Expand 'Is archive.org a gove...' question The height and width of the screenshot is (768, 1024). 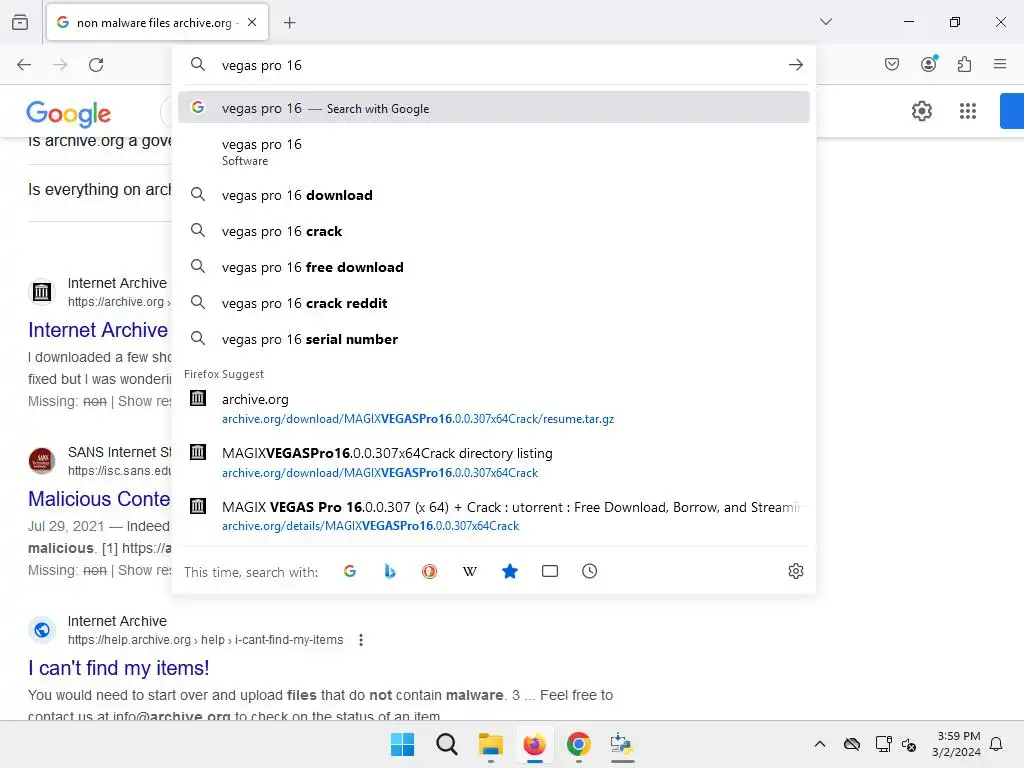point(99,141)
